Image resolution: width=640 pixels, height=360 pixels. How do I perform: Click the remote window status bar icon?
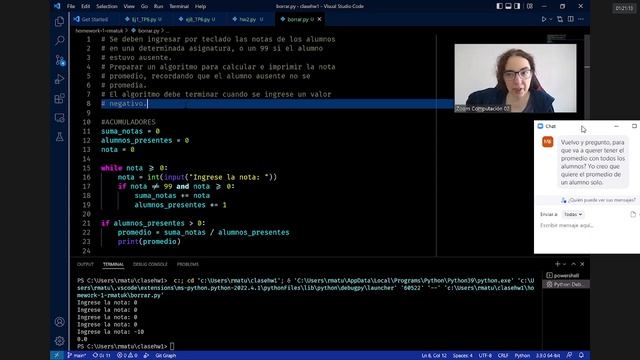pos(56,356)
